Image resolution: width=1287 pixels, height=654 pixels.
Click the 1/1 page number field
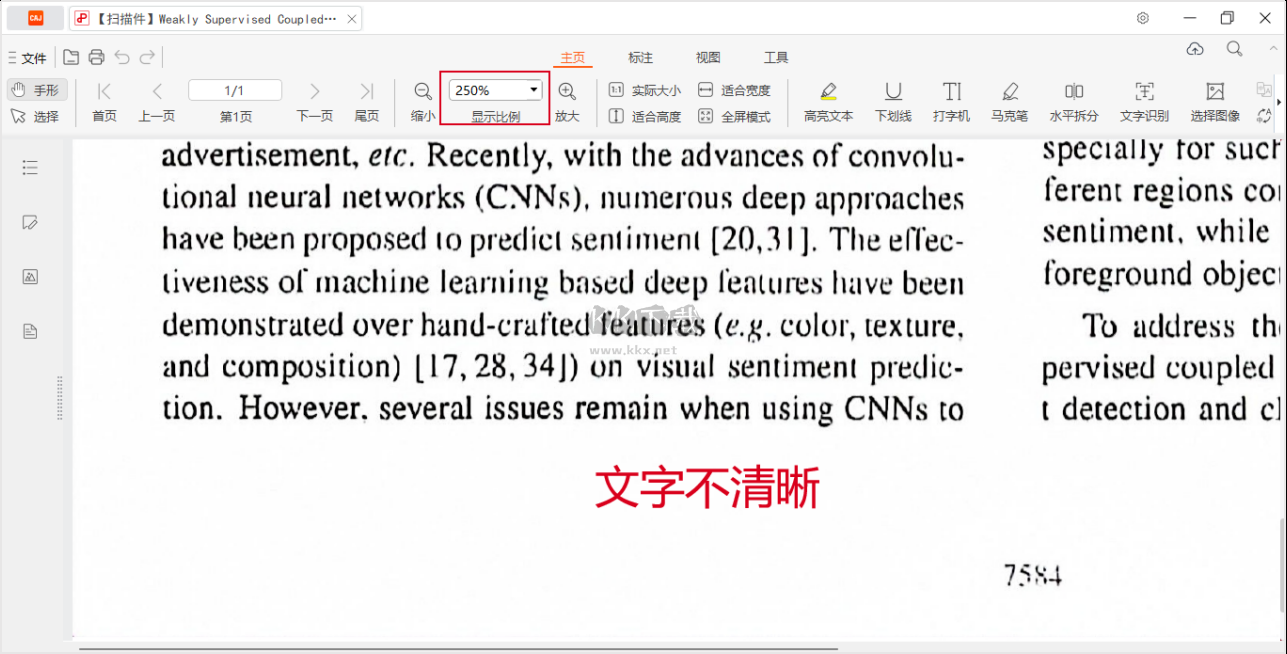coord(235,90)
